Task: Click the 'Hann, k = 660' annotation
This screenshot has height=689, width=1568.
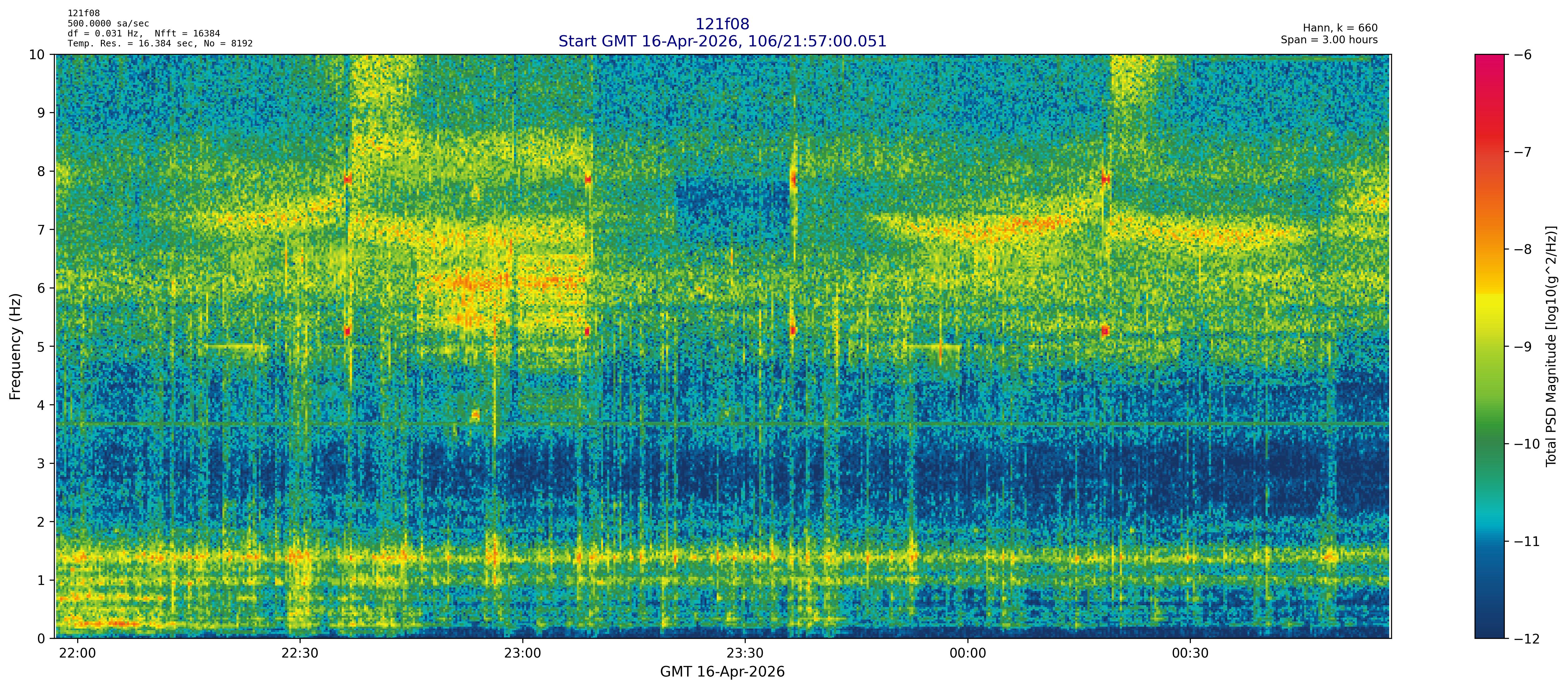Action: point(1340,28)
